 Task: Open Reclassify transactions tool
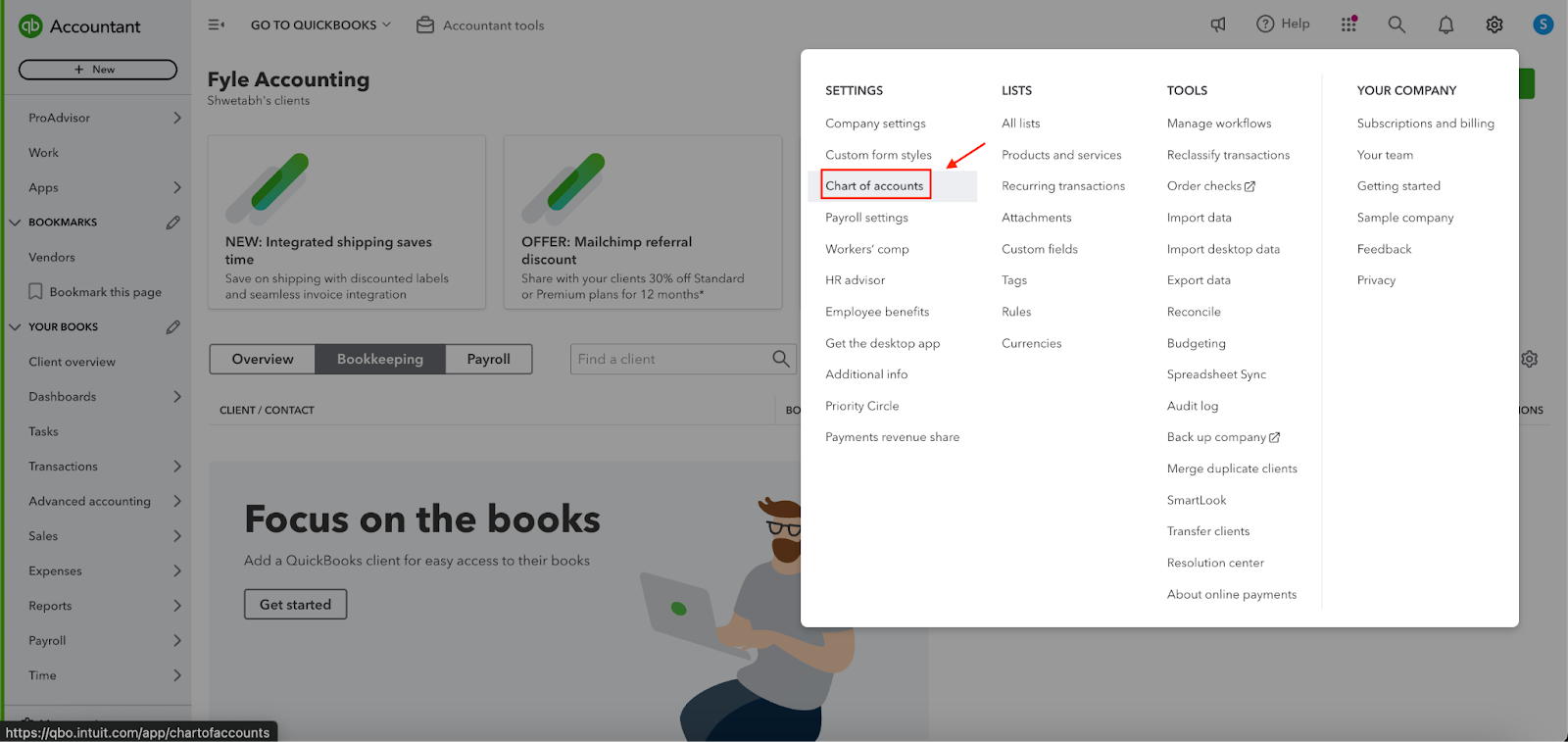pos(1228,155)
